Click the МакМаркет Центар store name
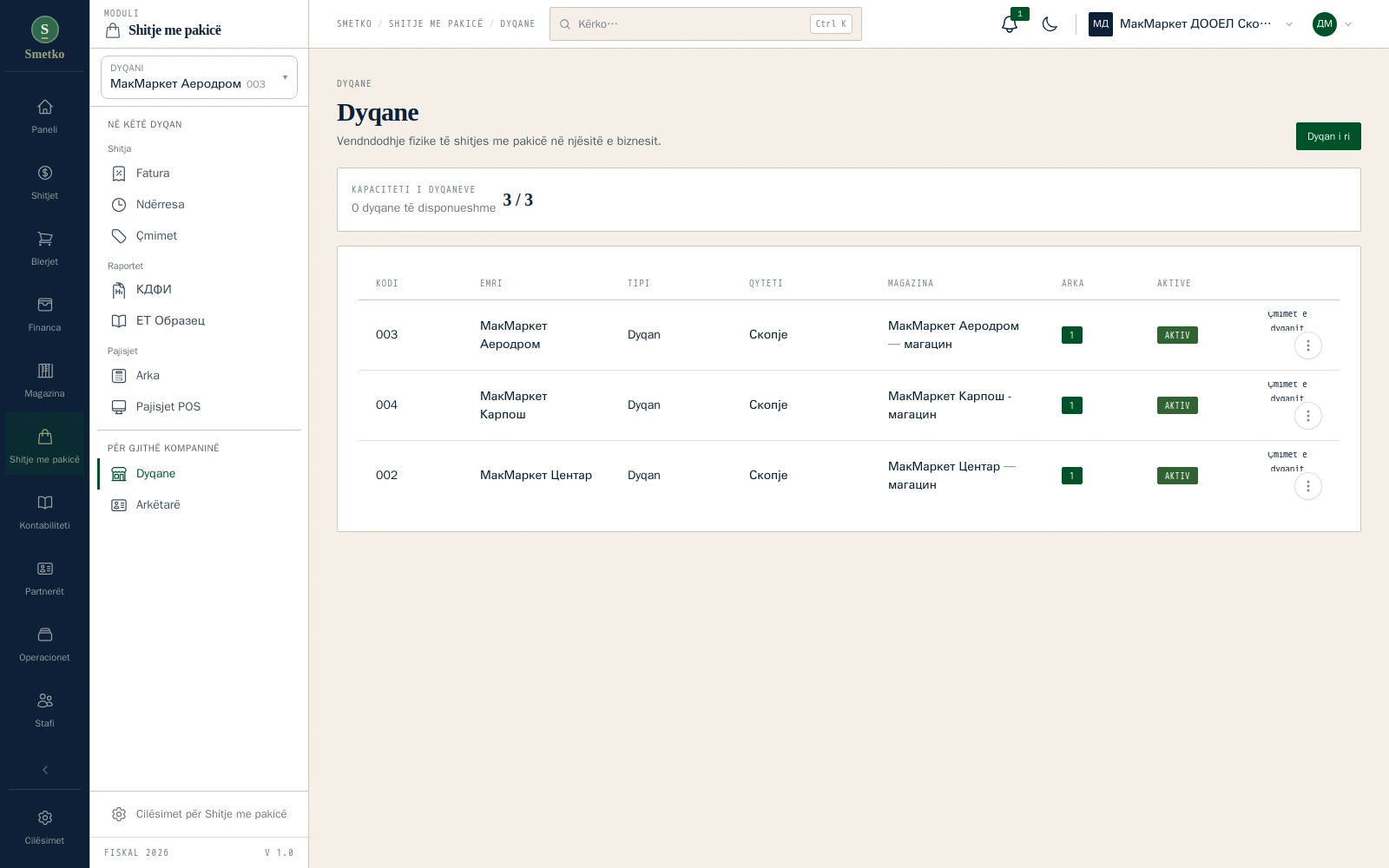 pos(536,476)
